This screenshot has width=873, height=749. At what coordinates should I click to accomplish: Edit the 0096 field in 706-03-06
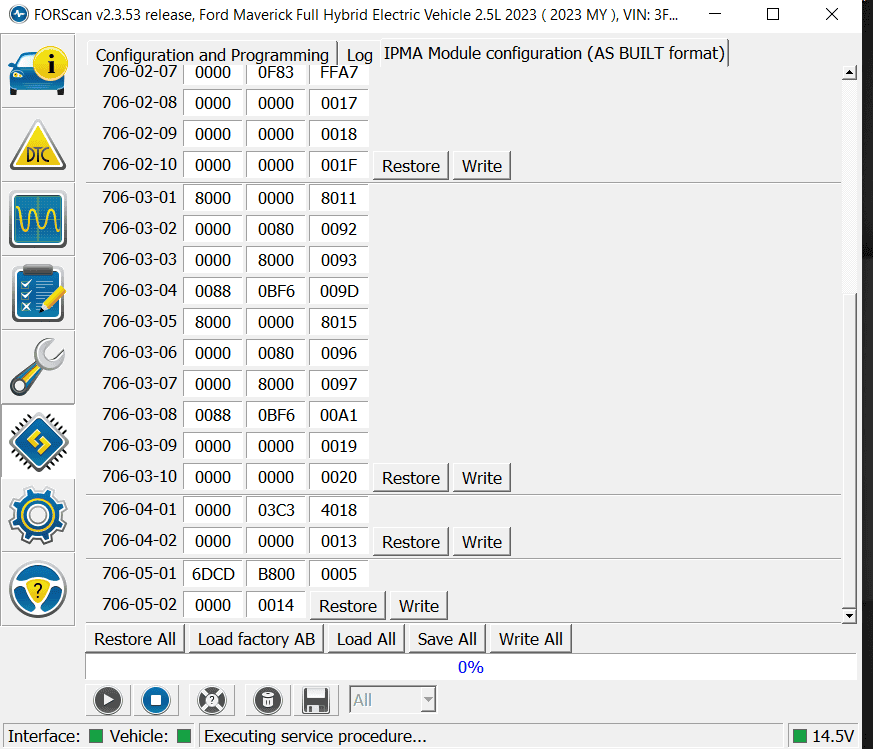(x=339, y=353)
